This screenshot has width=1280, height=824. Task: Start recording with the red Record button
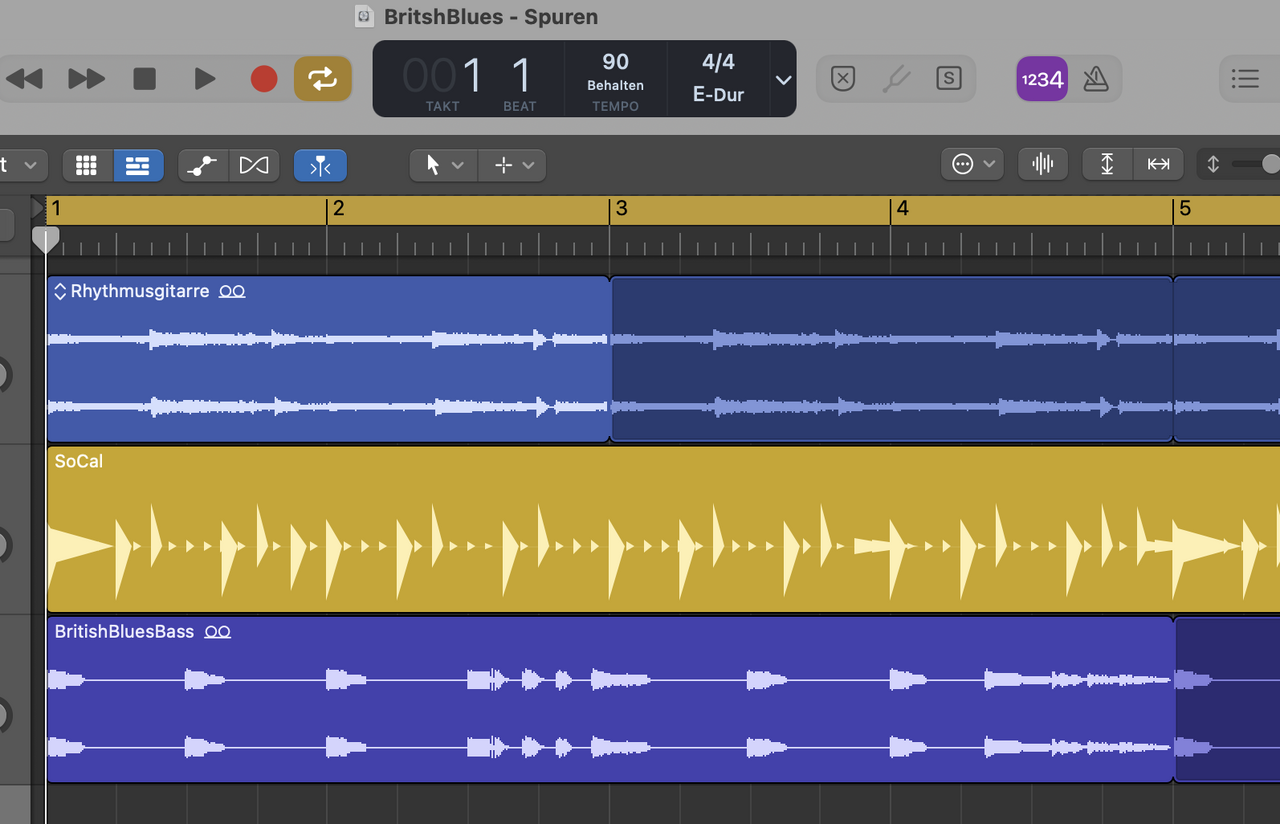click(264, 79)
